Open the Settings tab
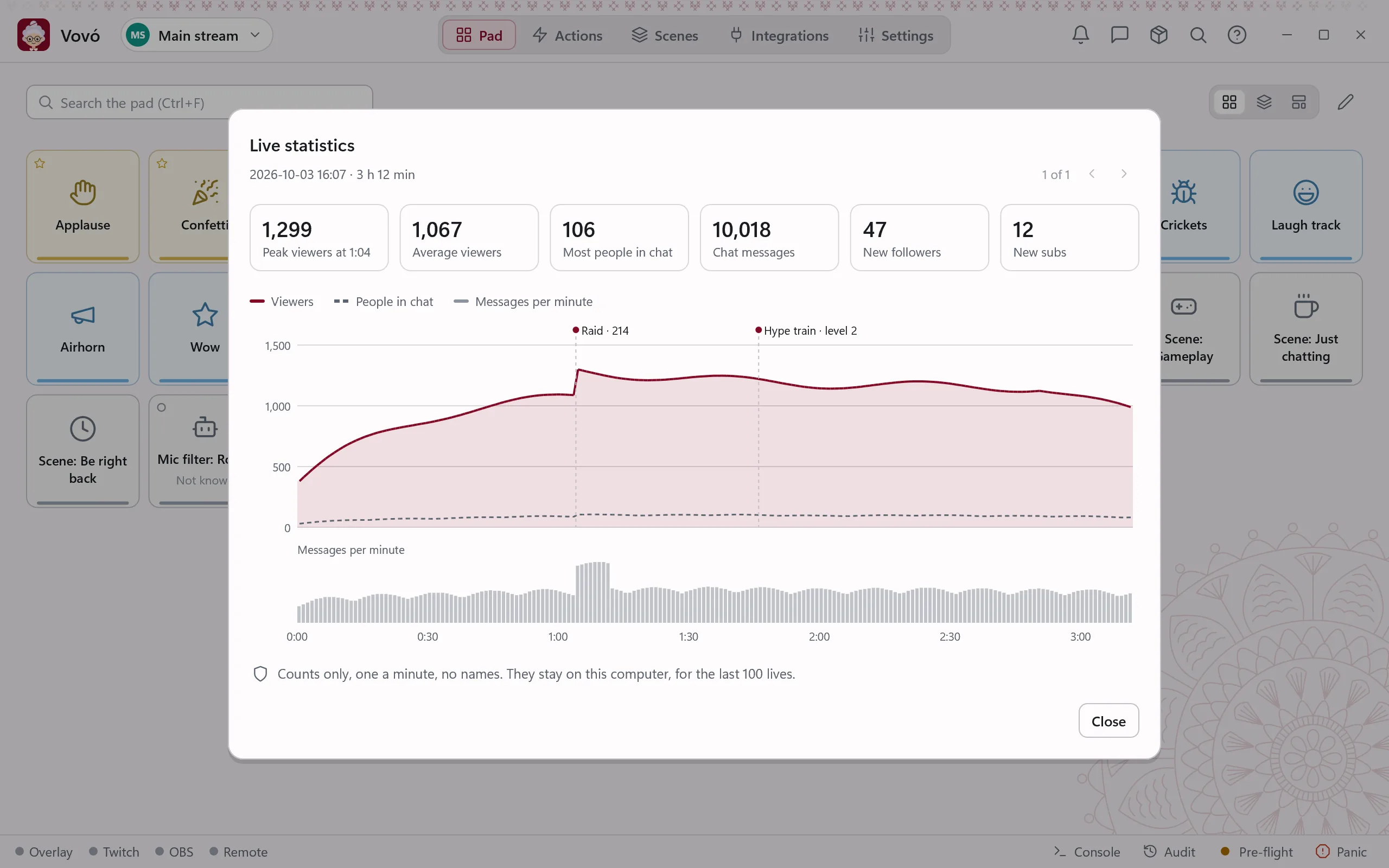The height and width of the screenshot is (868, 1389). tap(895, 35)
